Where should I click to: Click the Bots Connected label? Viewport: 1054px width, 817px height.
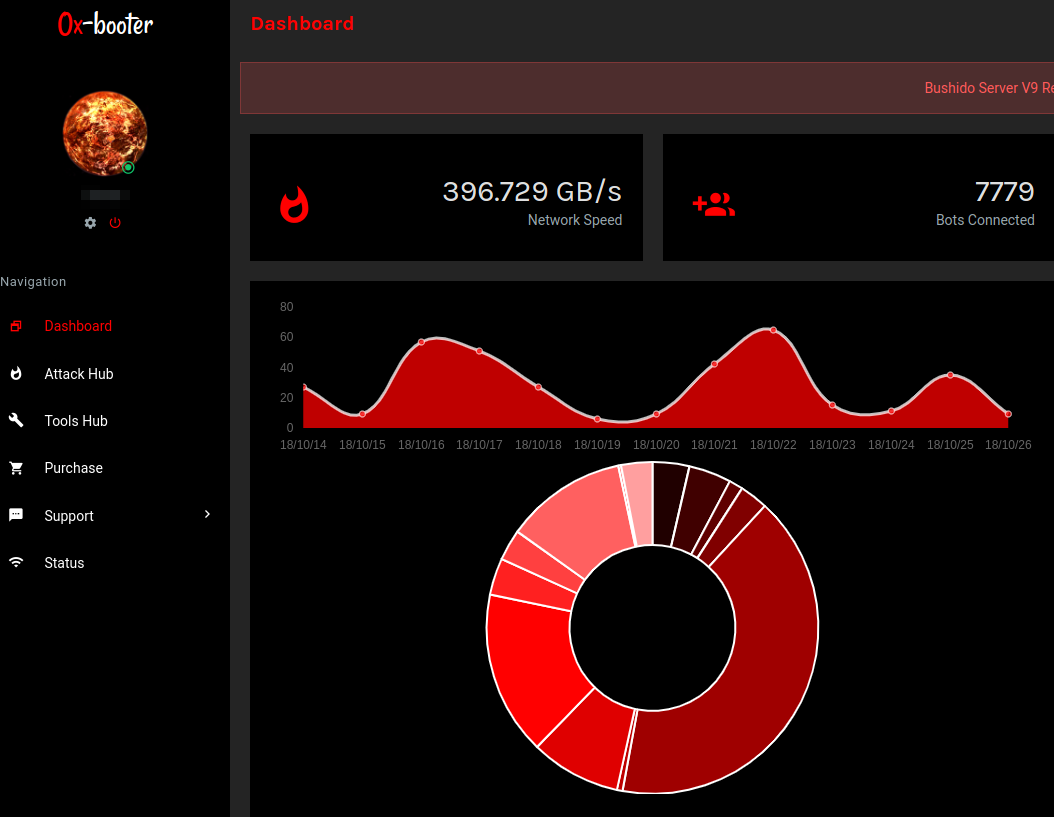point(985,220)
